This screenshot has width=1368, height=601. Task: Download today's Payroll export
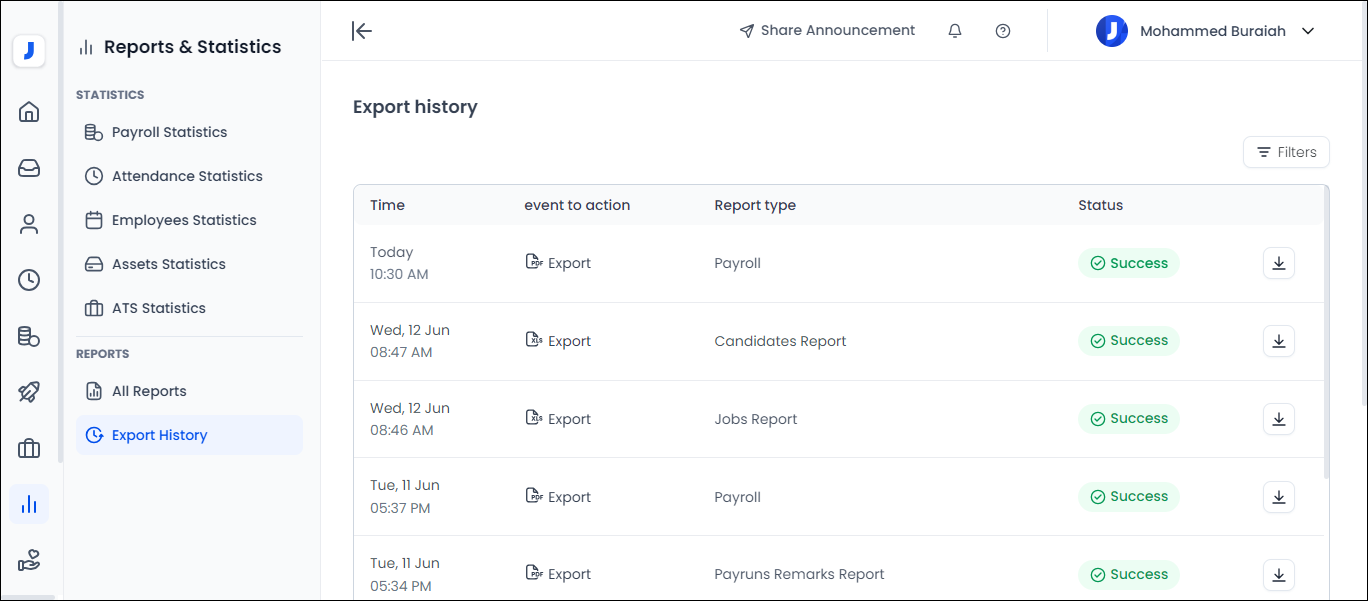1278,263
